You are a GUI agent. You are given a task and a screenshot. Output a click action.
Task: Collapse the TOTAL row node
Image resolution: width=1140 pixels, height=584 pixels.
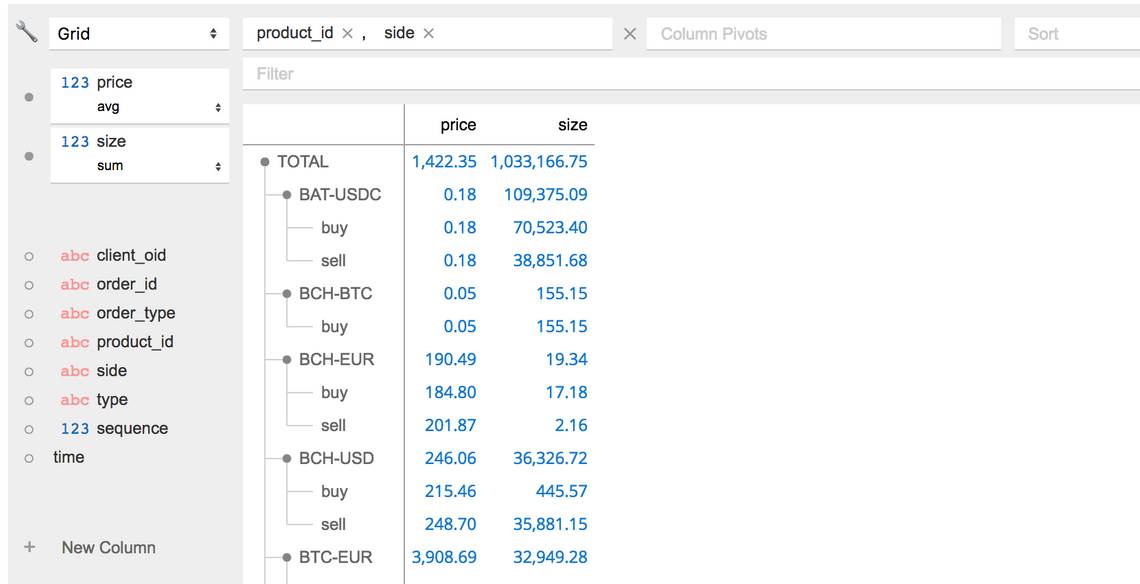(x=265, y=162)
